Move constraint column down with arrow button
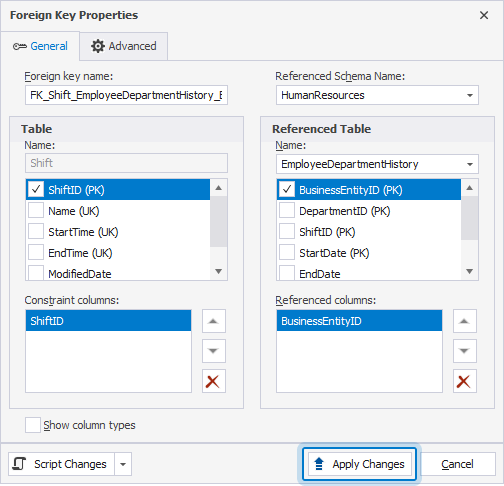Viewport: 504px width, 486px height. [x=214, y=351]
